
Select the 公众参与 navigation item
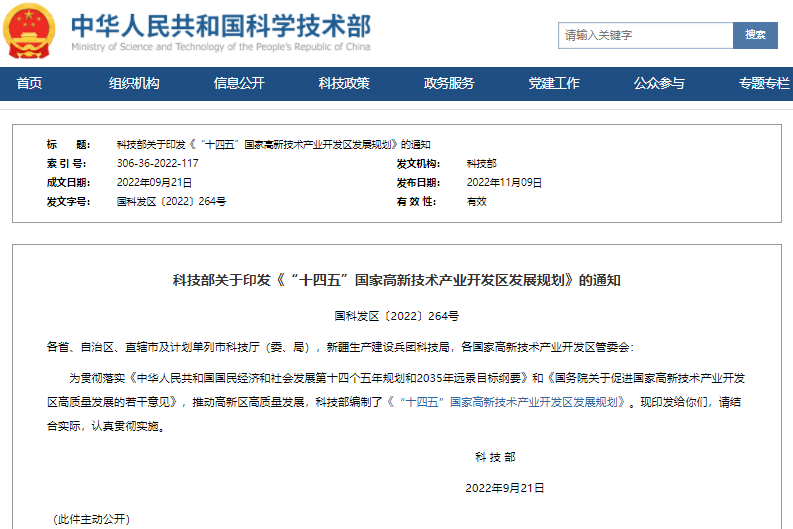click(x=659, y=84)
